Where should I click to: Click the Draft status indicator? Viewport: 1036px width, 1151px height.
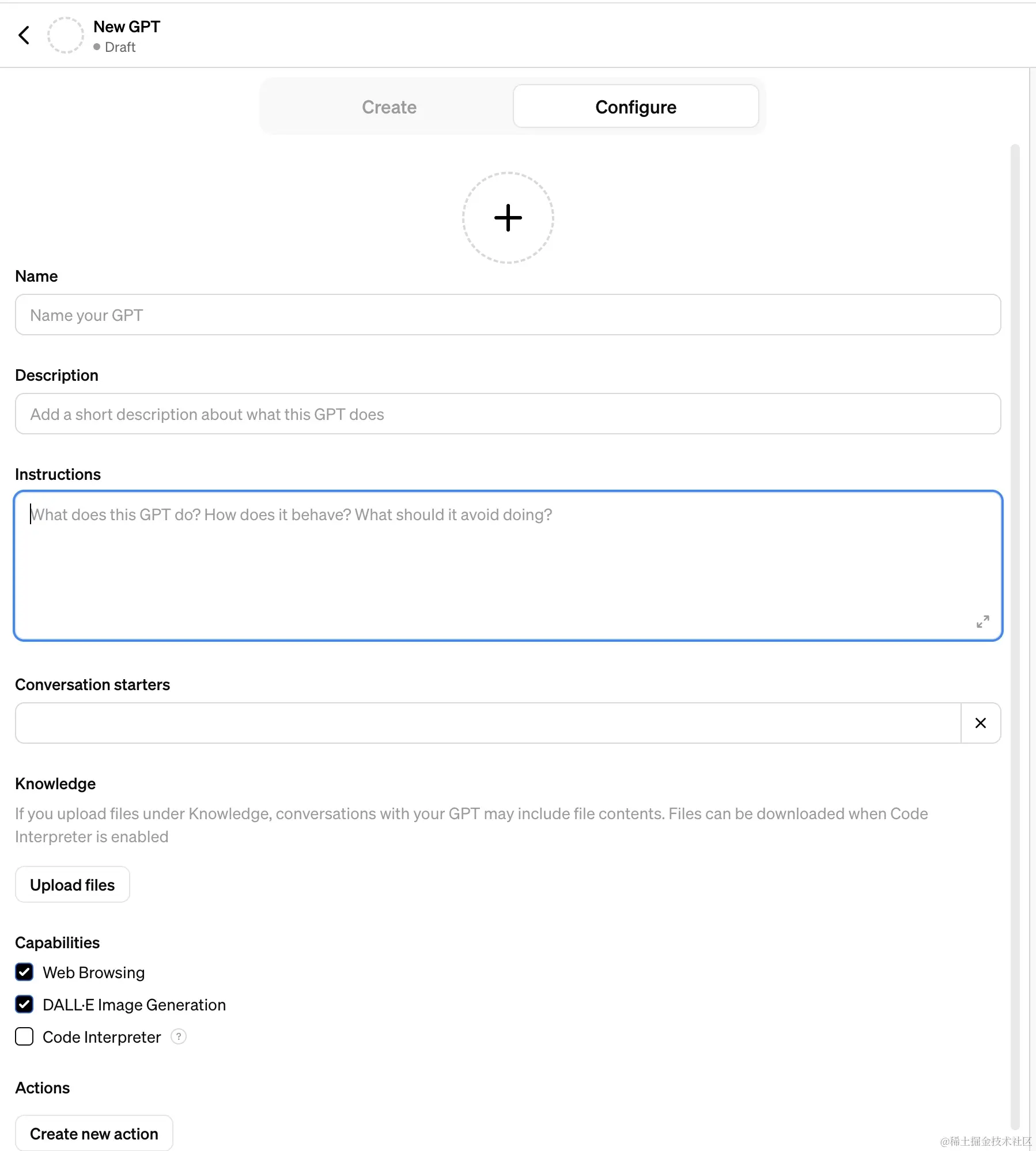(115, 47)
